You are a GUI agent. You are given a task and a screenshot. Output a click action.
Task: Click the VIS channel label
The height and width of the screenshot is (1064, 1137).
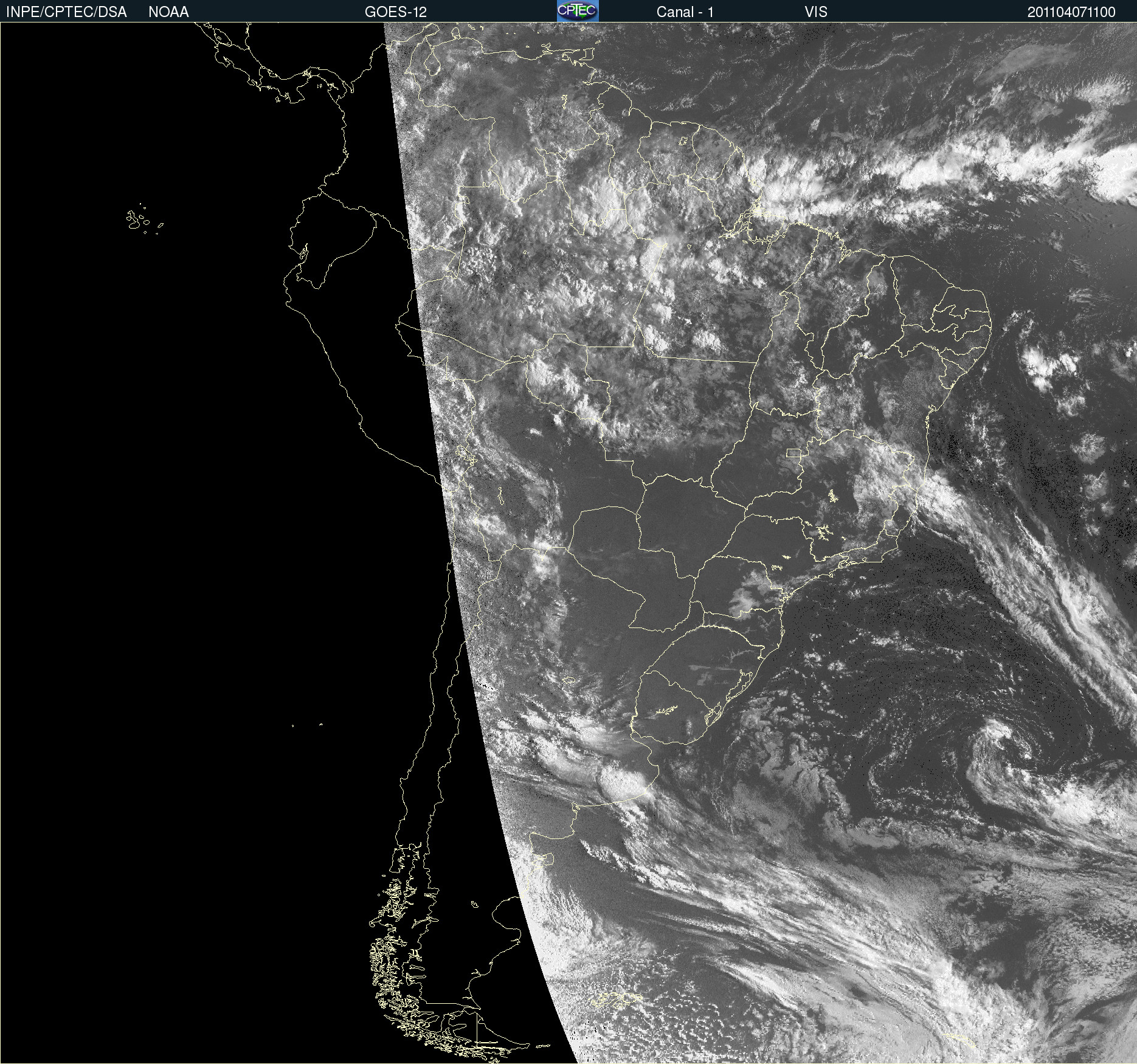coord(816,12)
